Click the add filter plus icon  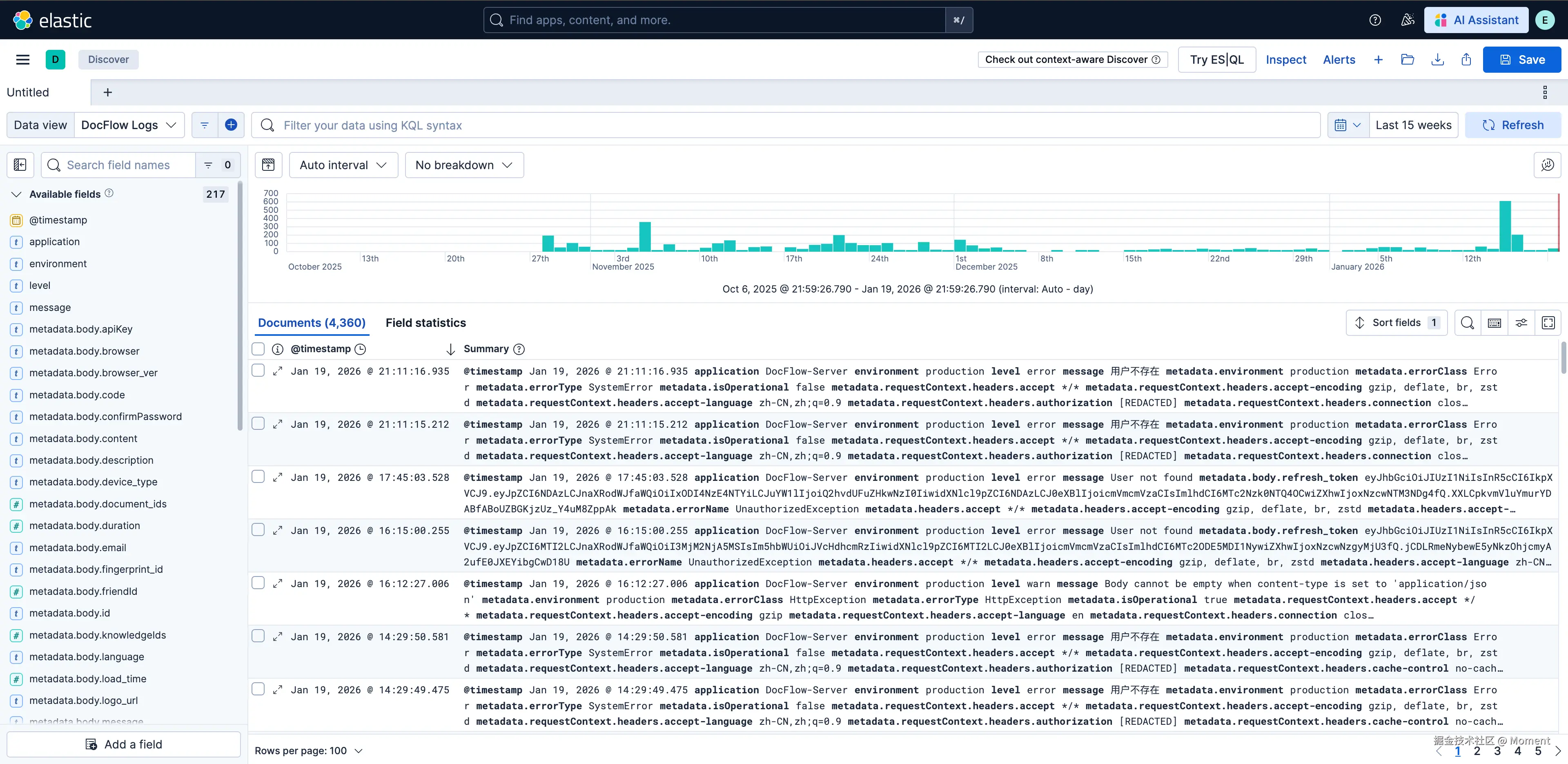coord(231,125)
